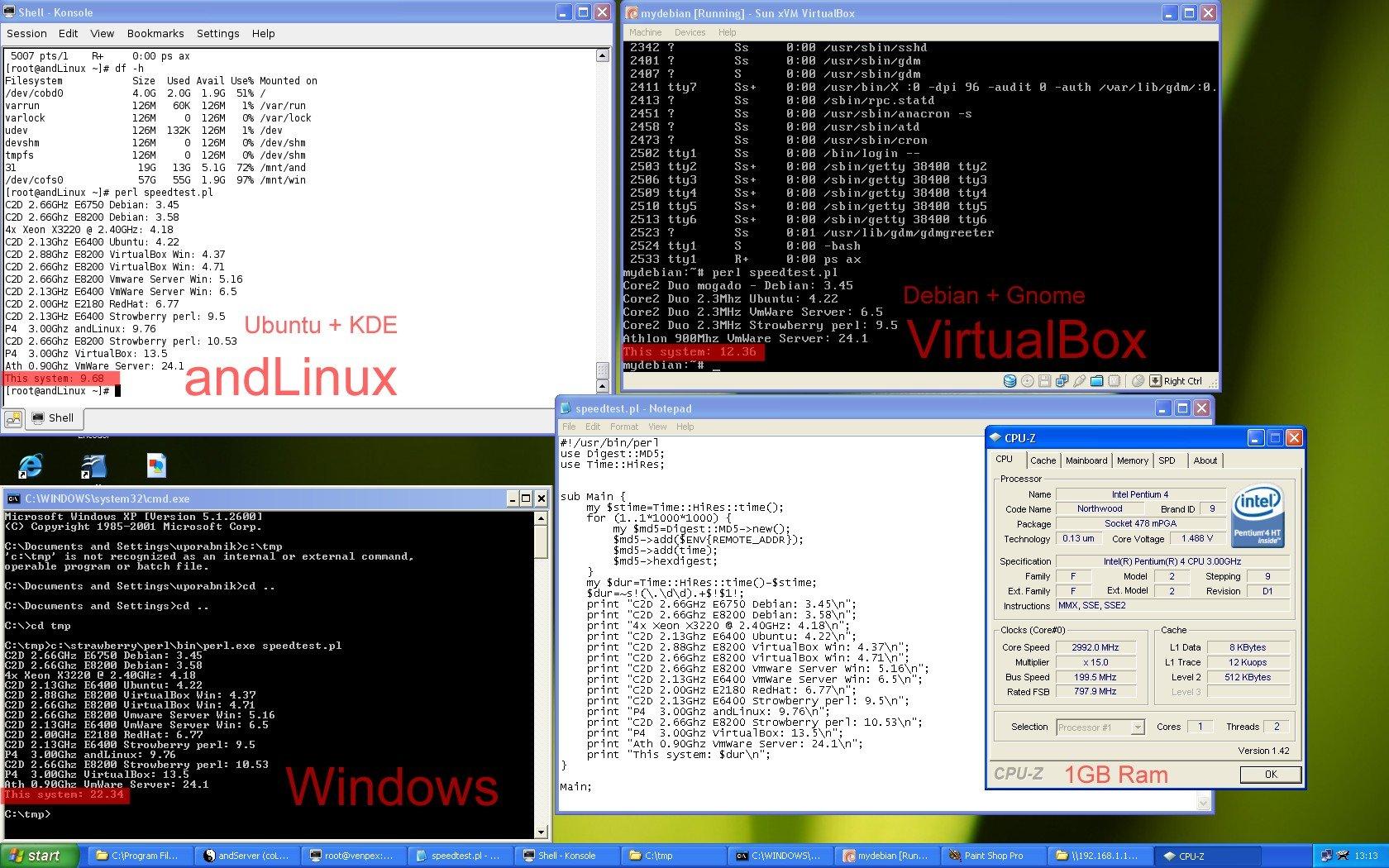Click the VirtualBox CD/DVD status icon
1389x868 pixels.
(x=1028, y=381)
